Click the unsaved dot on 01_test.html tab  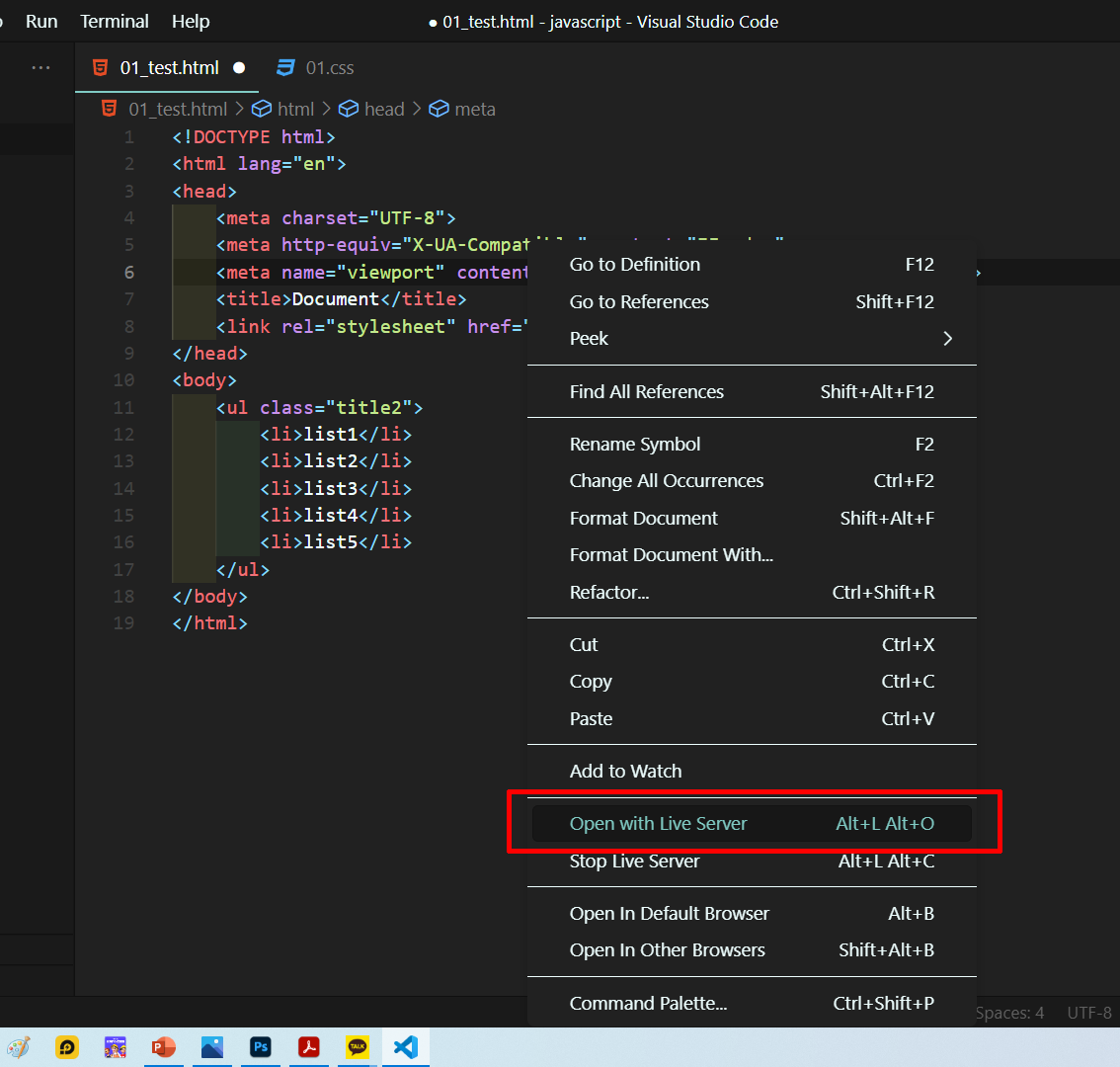coord(239,68)
